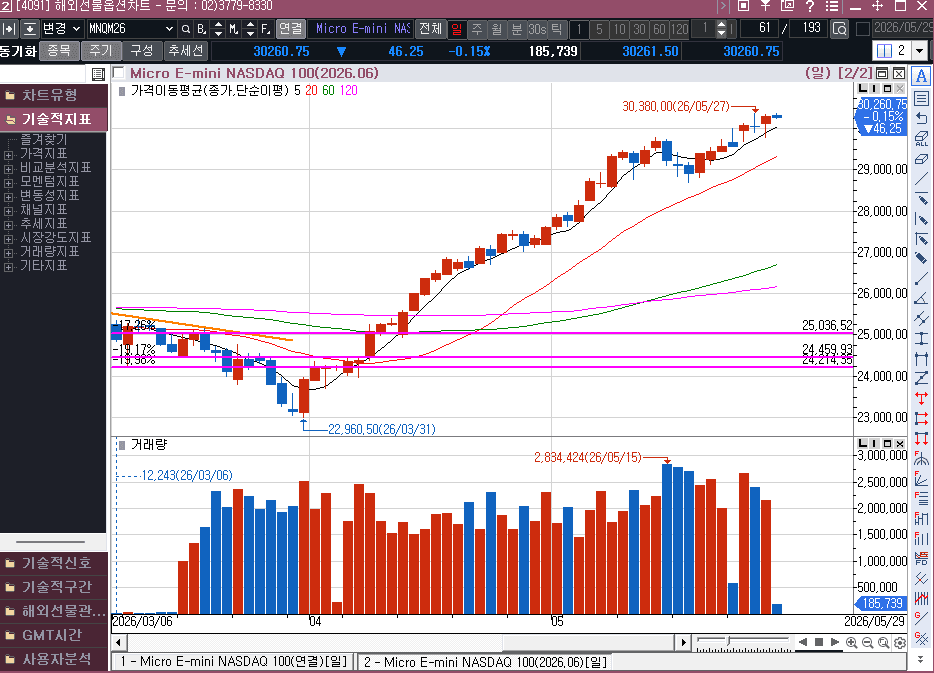Viewport: 934px width, 673px height.
Task: Click the symbol search magnifier icon
Action: pyautogui.click(x=186, y=29)
